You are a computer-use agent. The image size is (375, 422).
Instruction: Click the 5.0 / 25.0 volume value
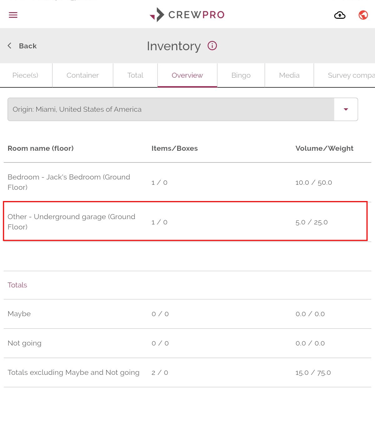[x=312, y=222]
